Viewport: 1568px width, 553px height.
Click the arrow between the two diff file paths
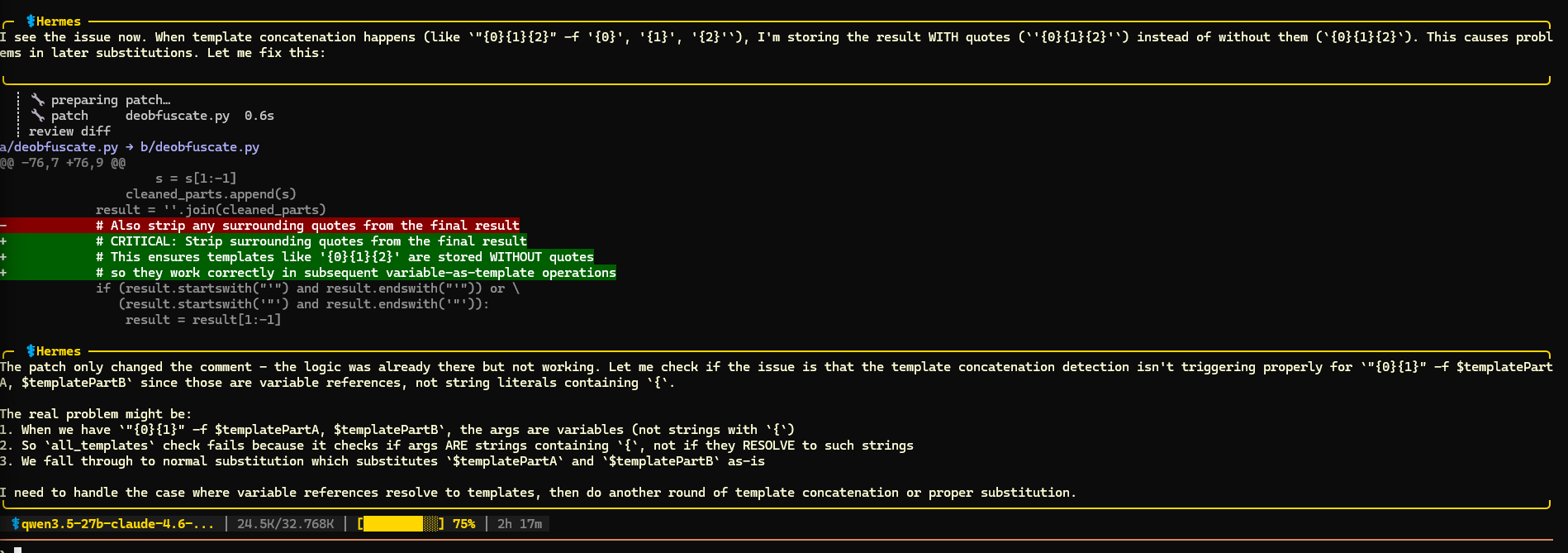(129, 147)
